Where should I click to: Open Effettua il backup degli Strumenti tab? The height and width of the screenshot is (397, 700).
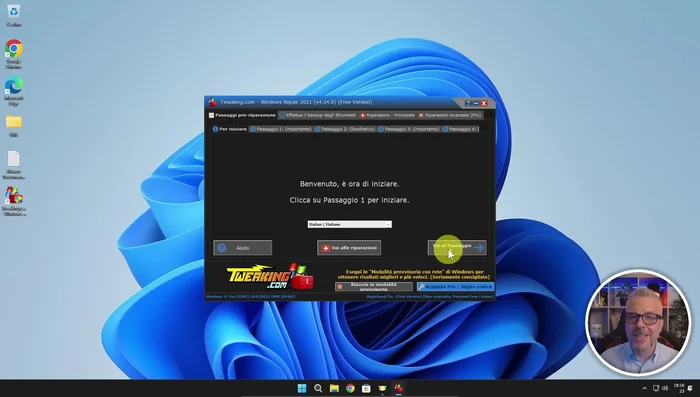318,115
